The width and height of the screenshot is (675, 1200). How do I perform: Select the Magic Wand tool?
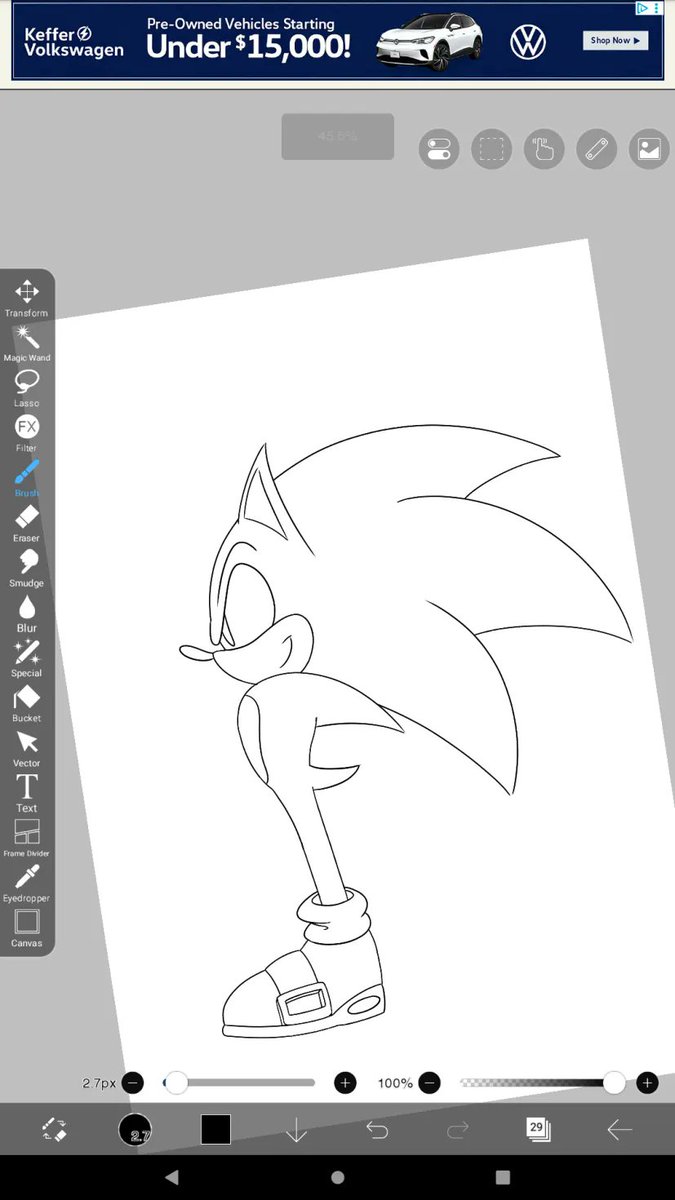26,343
